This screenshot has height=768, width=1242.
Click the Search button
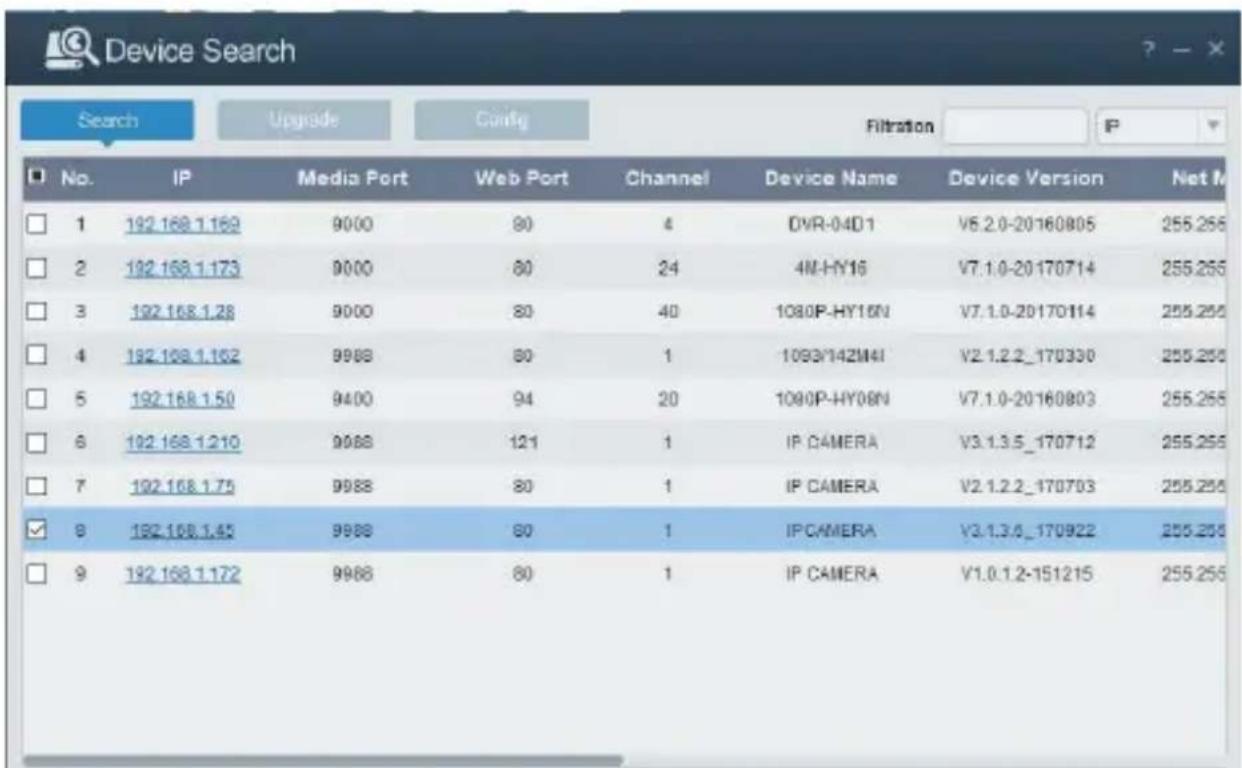[107, 120]
